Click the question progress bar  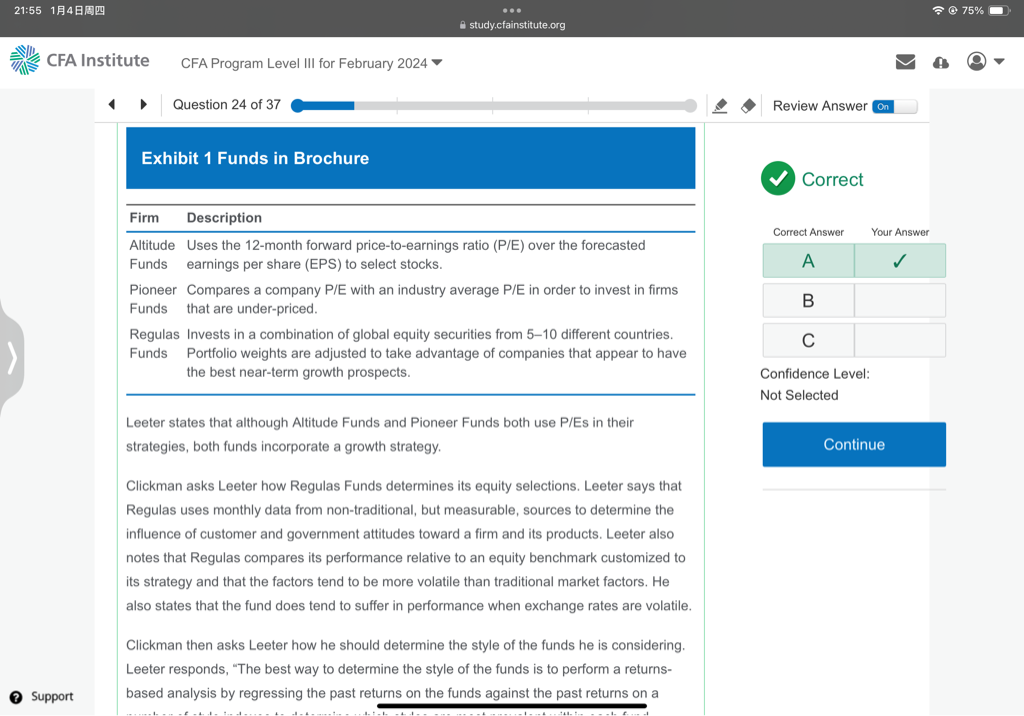(x=495, y=106)
